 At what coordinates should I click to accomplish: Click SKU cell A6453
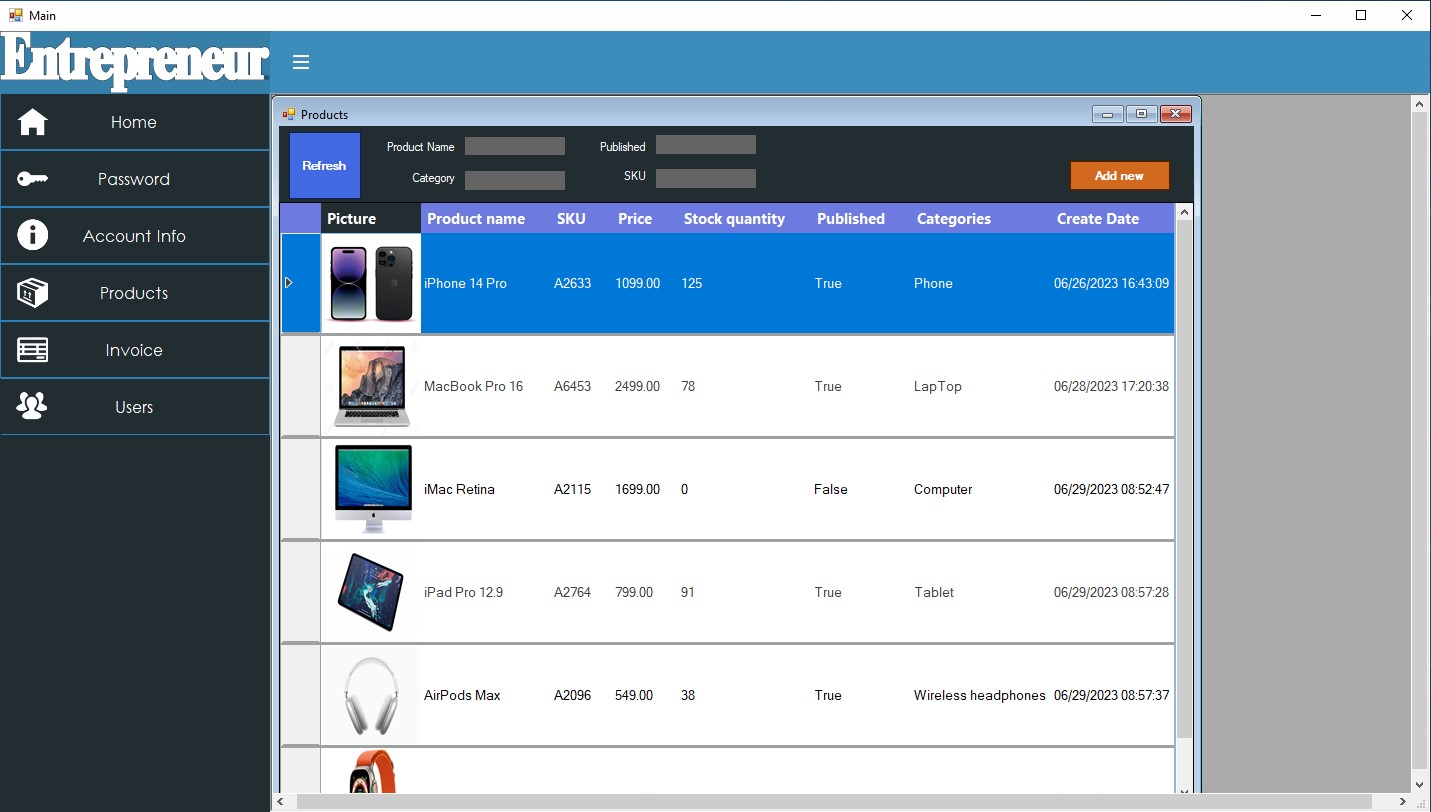pyautogui.click(x=581, y=386)
